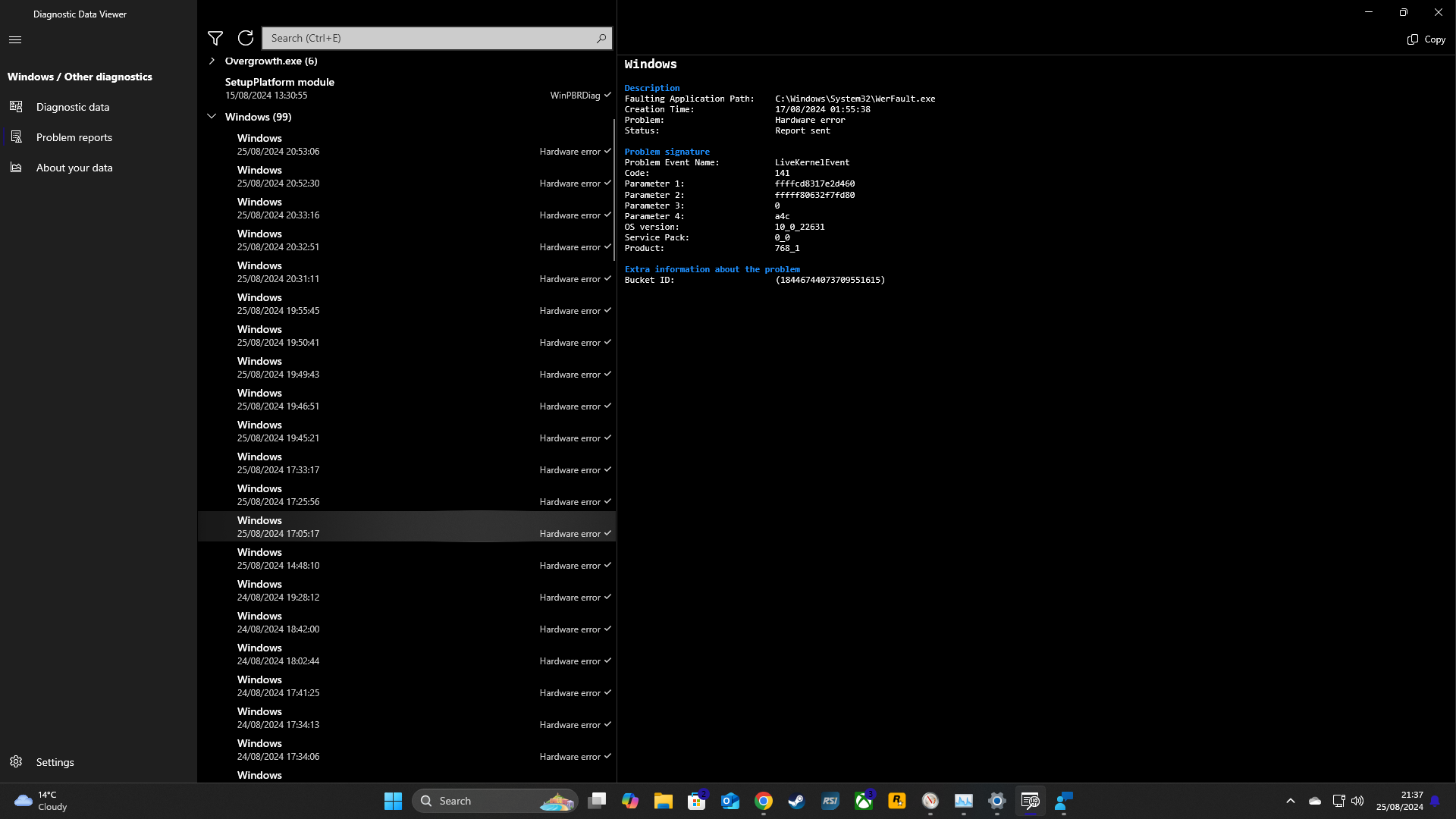Show hidden system tray icons

(1291, 801)
